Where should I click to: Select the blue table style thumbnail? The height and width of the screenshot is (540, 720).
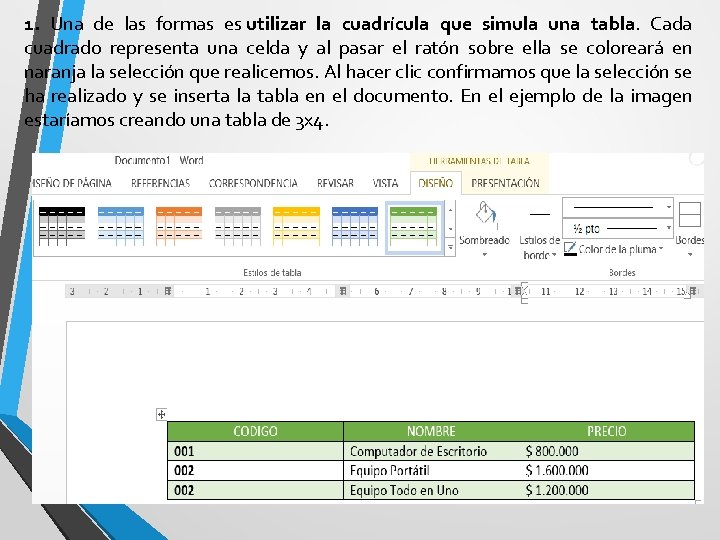121,226
